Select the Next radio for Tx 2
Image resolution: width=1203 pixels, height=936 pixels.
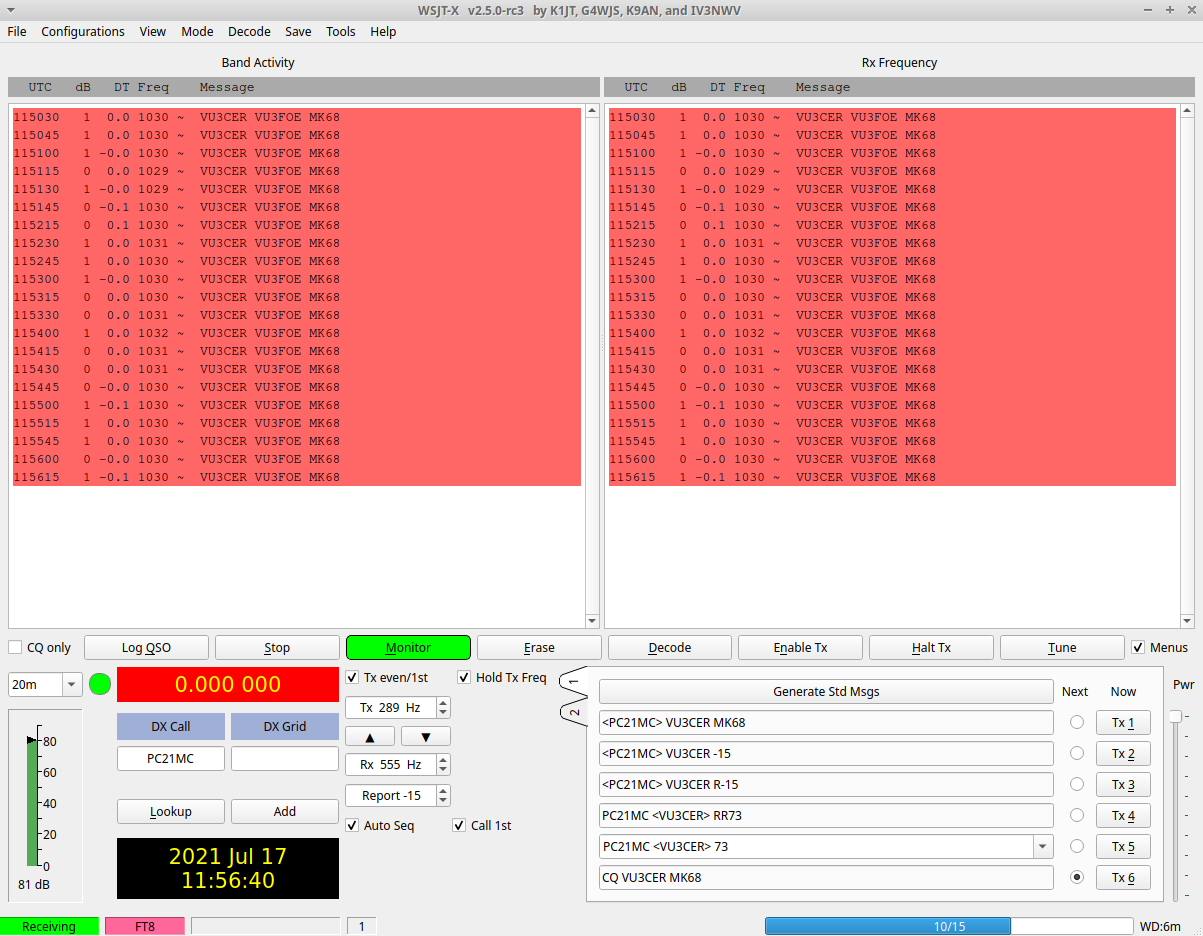[x=1077, y=754]
